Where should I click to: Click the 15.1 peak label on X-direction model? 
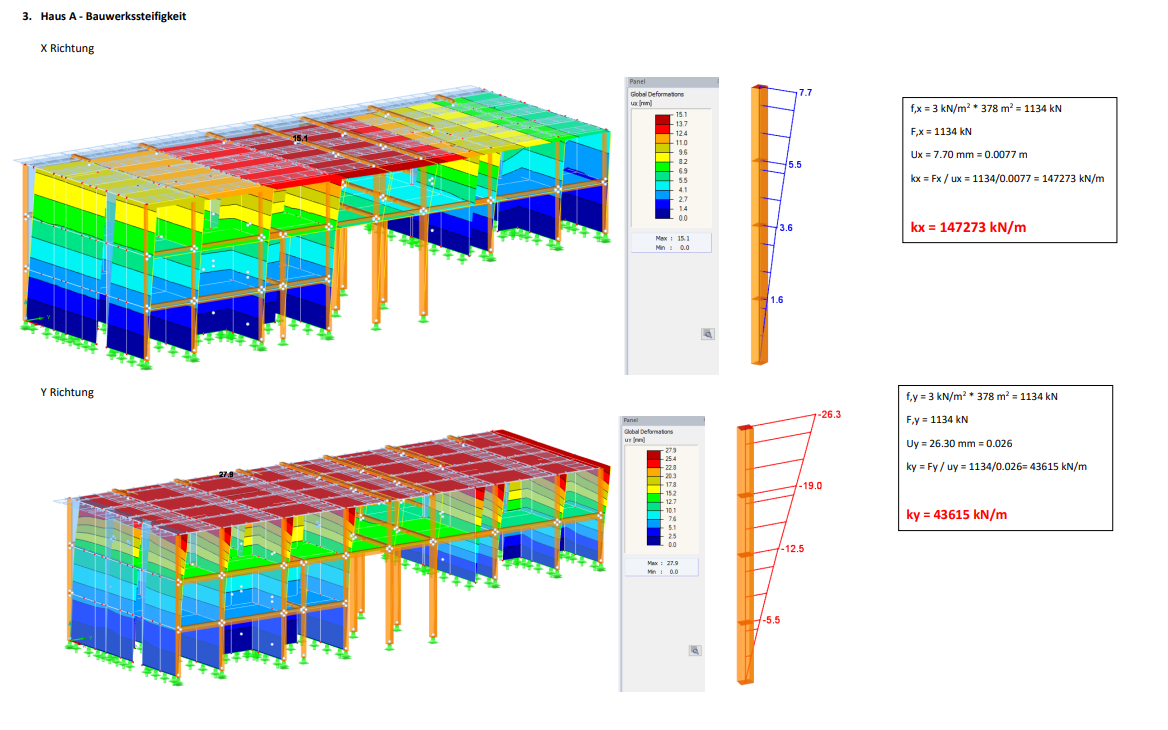coord(300,138)
